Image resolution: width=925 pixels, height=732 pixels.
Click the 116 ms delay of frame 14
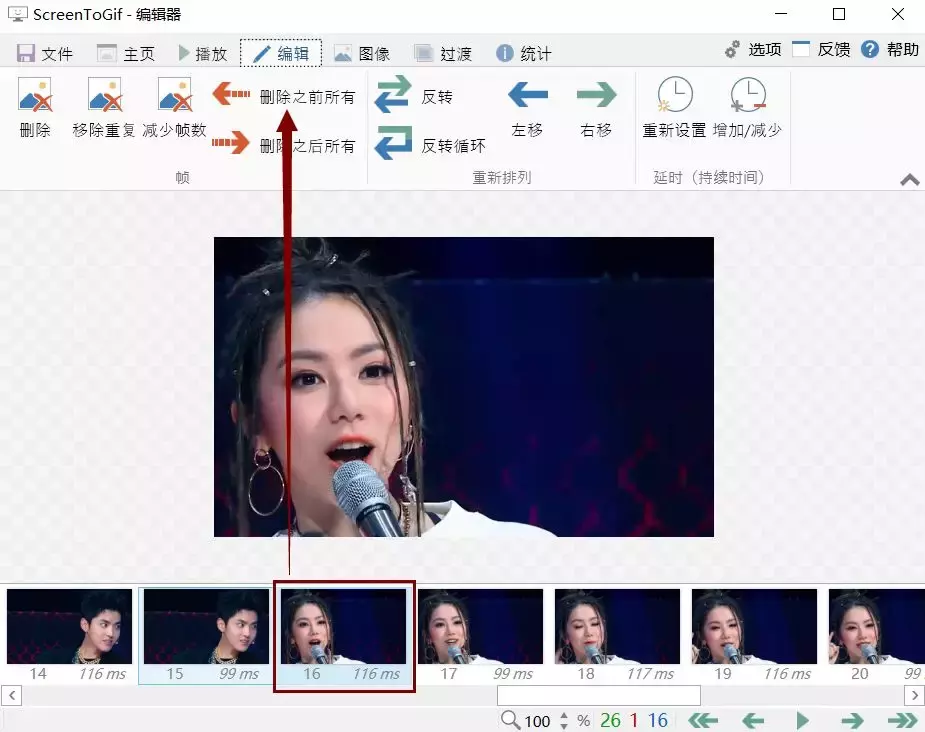[x=103, y=674]
